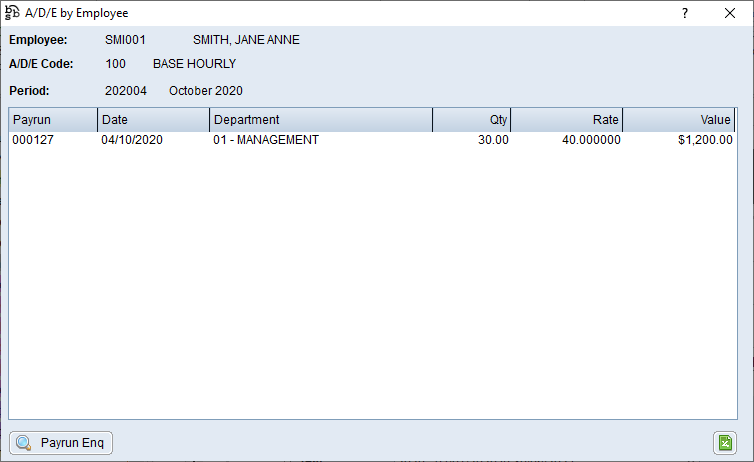Click the $1,200.00 value cell
Viewport: 754px width, 462px height.
coord(705,140)
